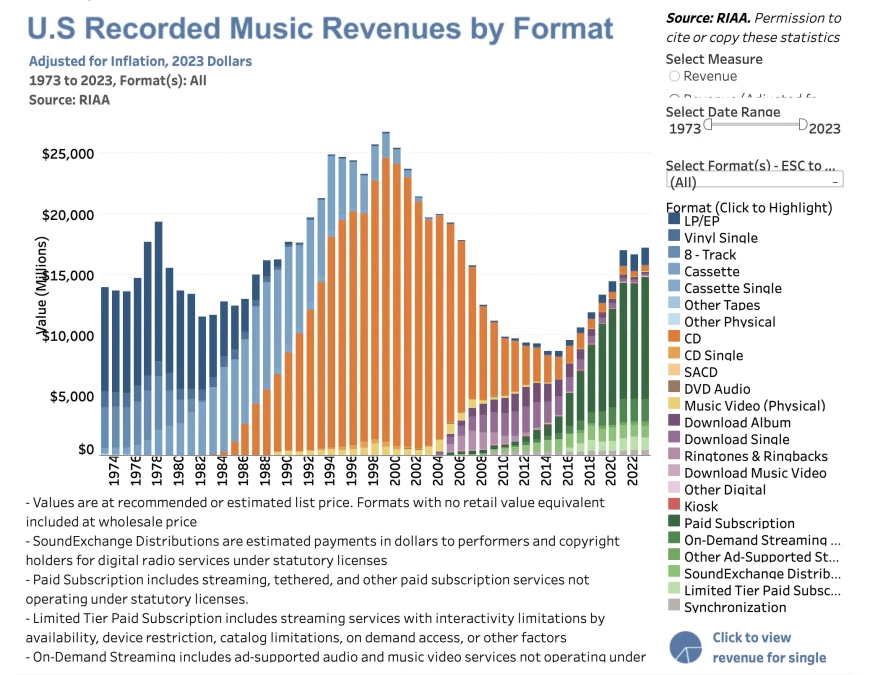Image resolution: width=870 pixels, height=675 pixels.
Task: Highlight Download Album legend swatch
Action: pyautogui.click(x=674, y=422)
